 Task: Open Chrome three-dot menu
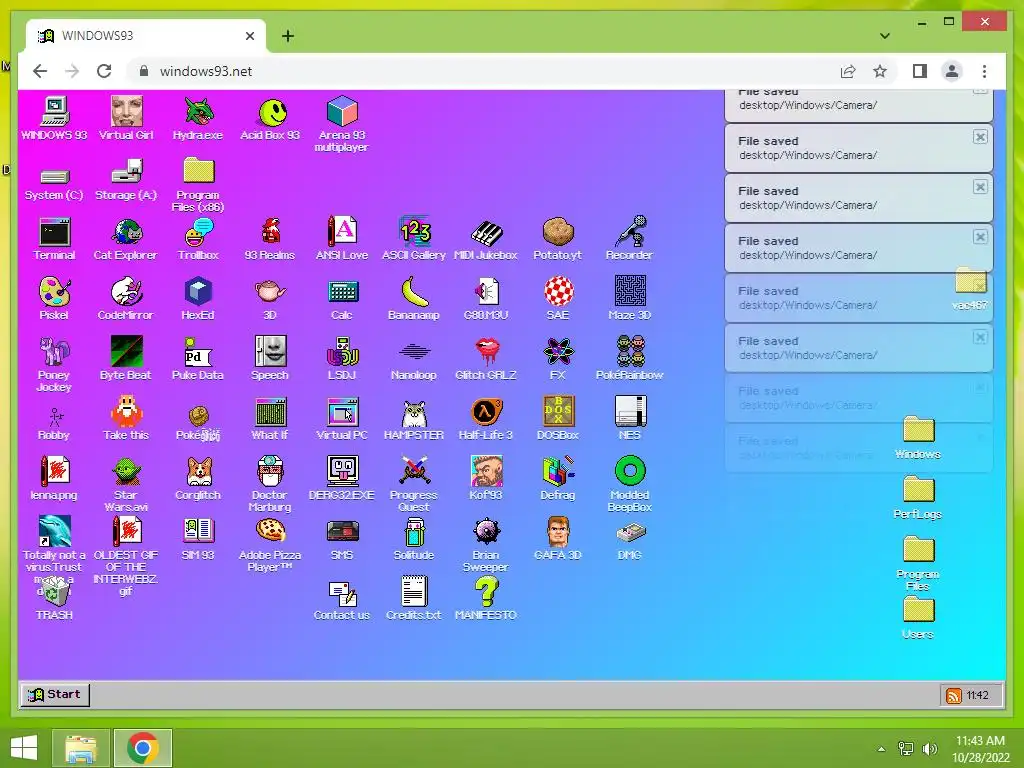click(x=984, y=71)
